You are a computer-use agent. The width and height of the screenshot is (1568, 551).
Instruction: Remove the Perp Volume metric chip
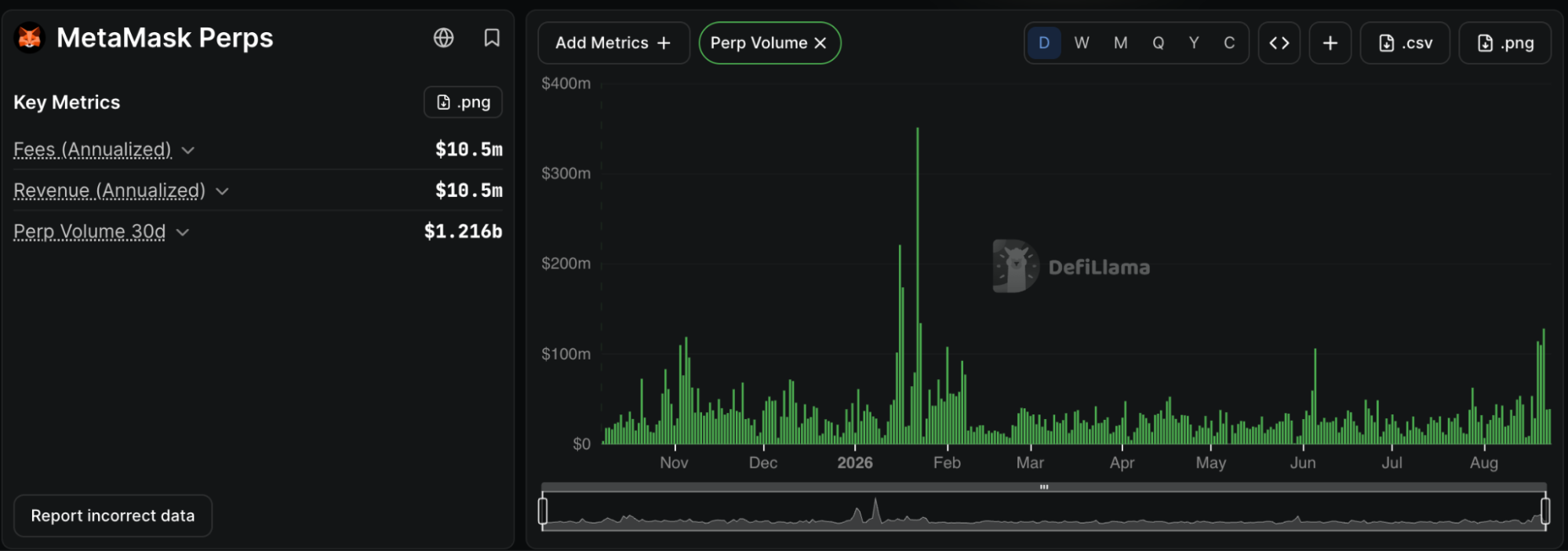[820, 43]
